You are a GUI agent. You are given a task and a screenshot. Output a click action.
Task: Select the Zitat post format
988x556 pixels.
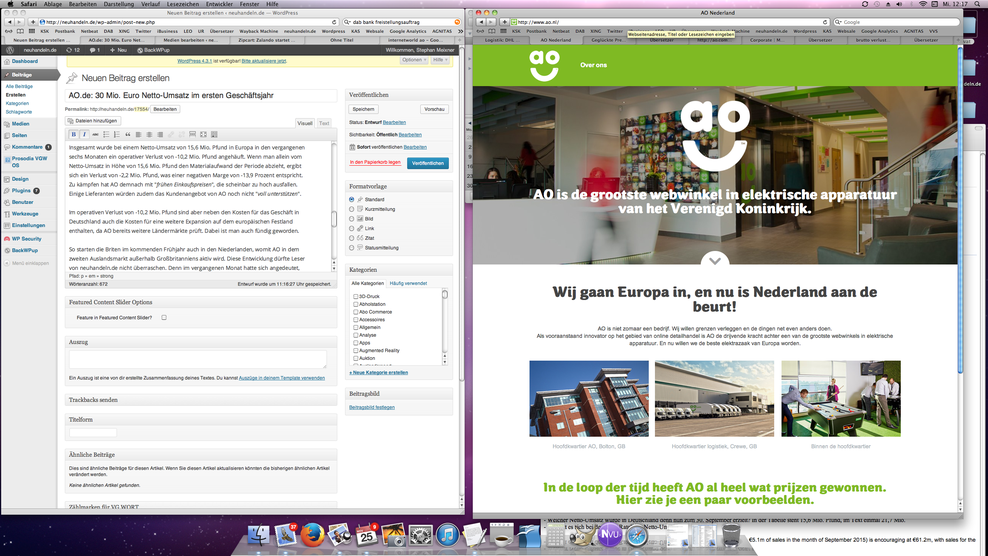352,238
